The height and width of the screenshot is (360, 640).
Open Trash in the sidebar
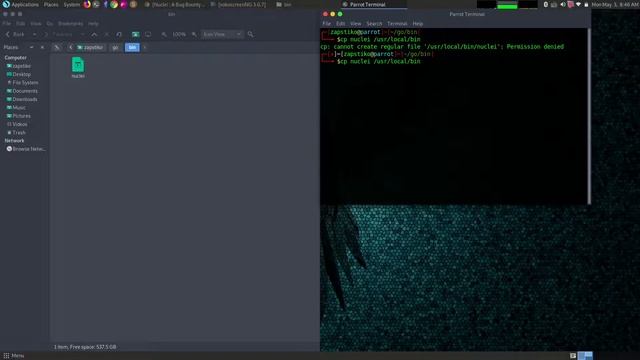tap(16, 133)
